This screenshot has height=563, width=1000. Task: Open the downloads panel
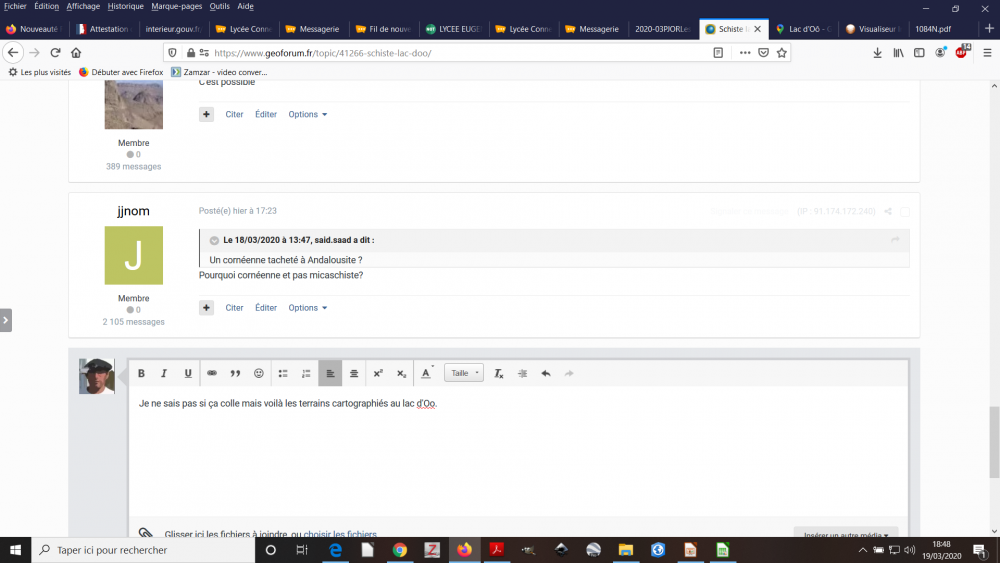(x=878, y=53)
